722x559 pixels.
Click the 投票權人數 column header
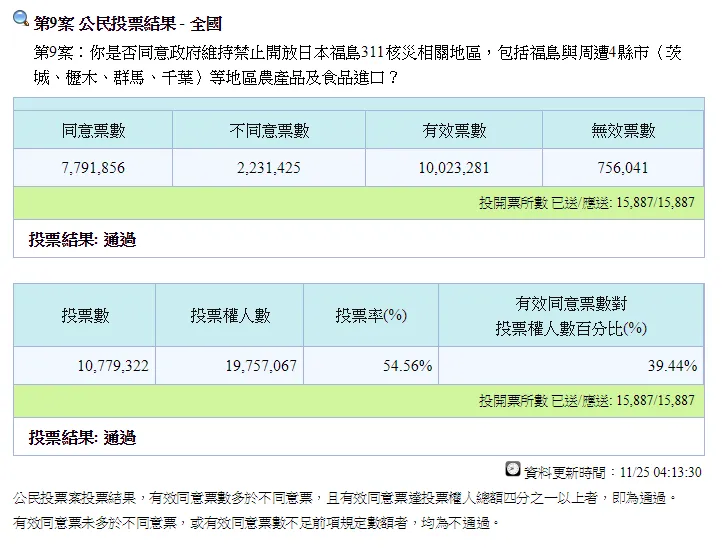(x=230, y=315)
